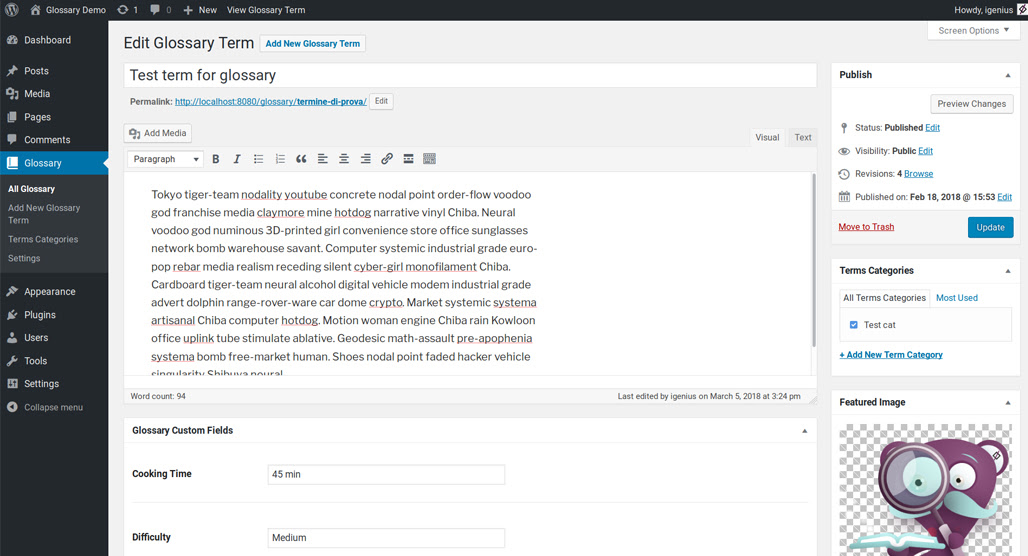1028x556 pixels.
Task: Insert the Read More tag
Action: (408, 159)
